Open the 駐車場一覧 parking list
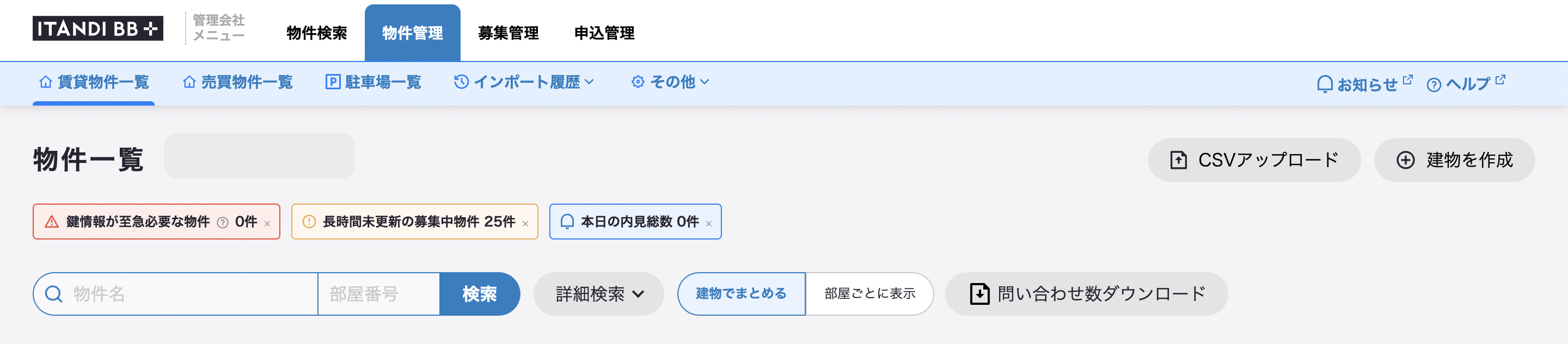Screen dimensions: 1568x344 (x=373, y=82)
